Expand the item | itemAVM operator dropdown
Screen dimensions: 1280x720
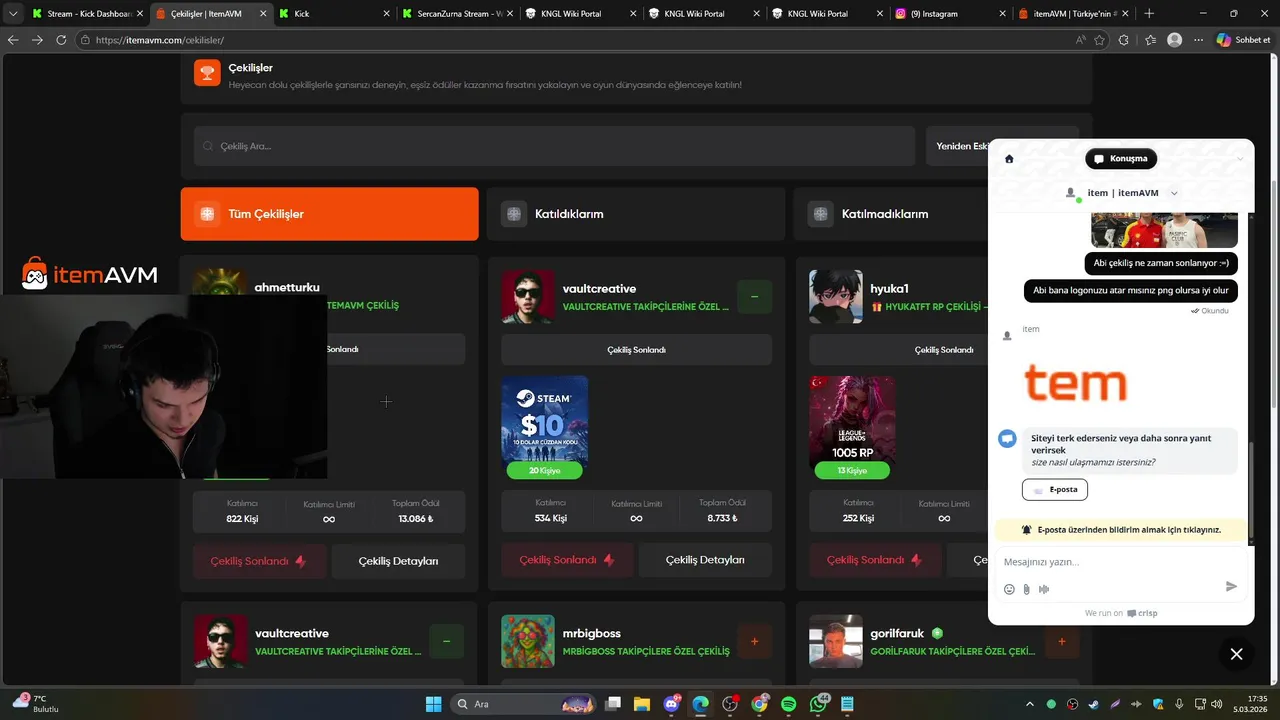click(1174, 193)
